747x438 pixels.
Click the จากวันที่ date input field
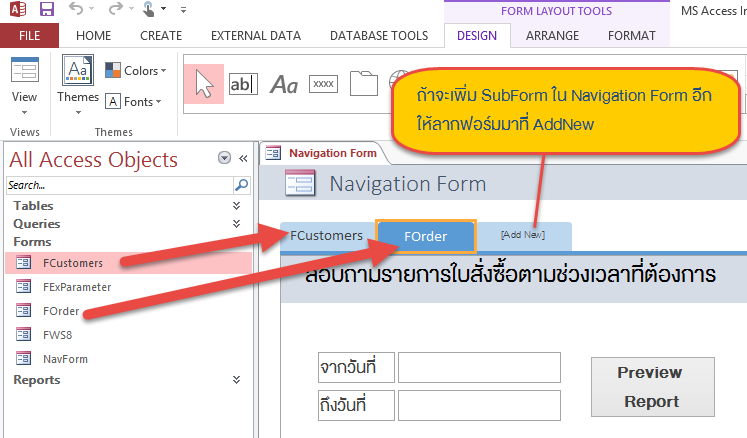(479, 367)
